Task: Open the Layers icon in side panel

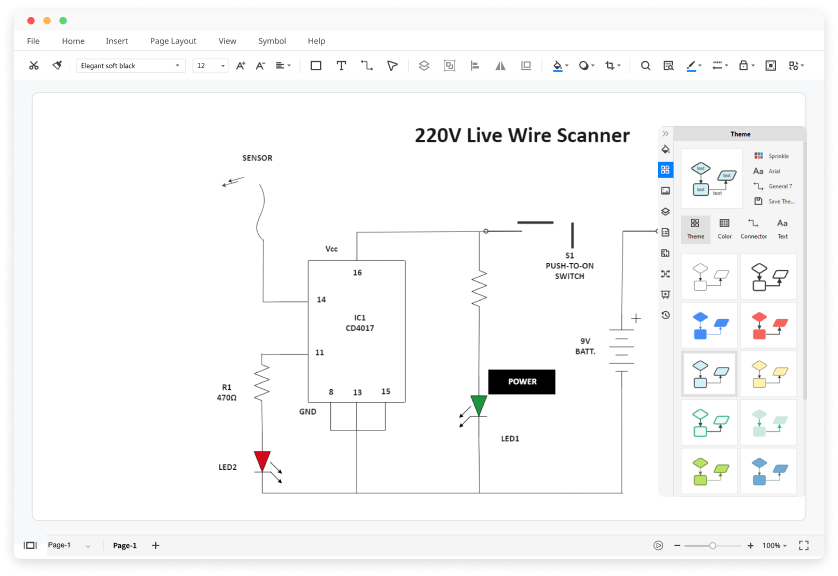Action: coord(665,211)
